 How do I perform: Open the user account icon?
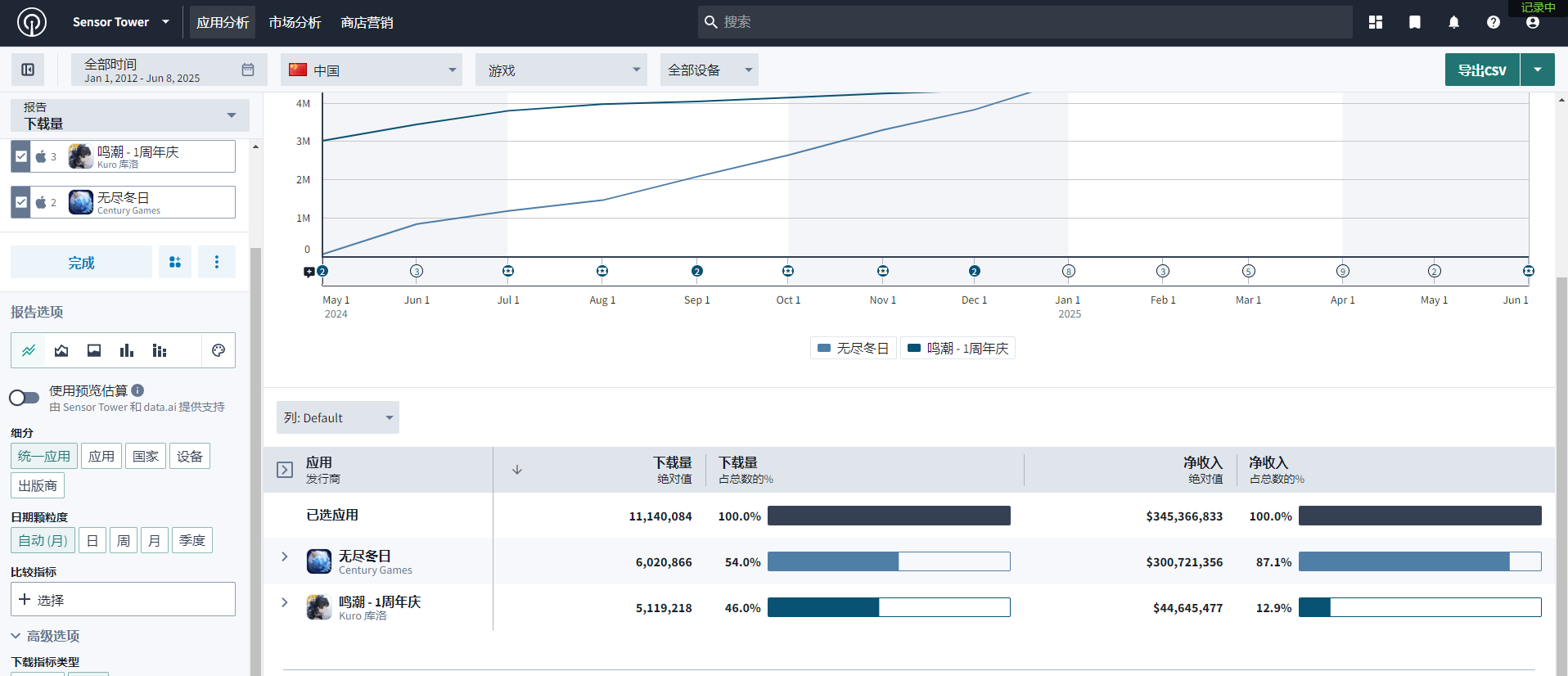[x=1533, y=23]
